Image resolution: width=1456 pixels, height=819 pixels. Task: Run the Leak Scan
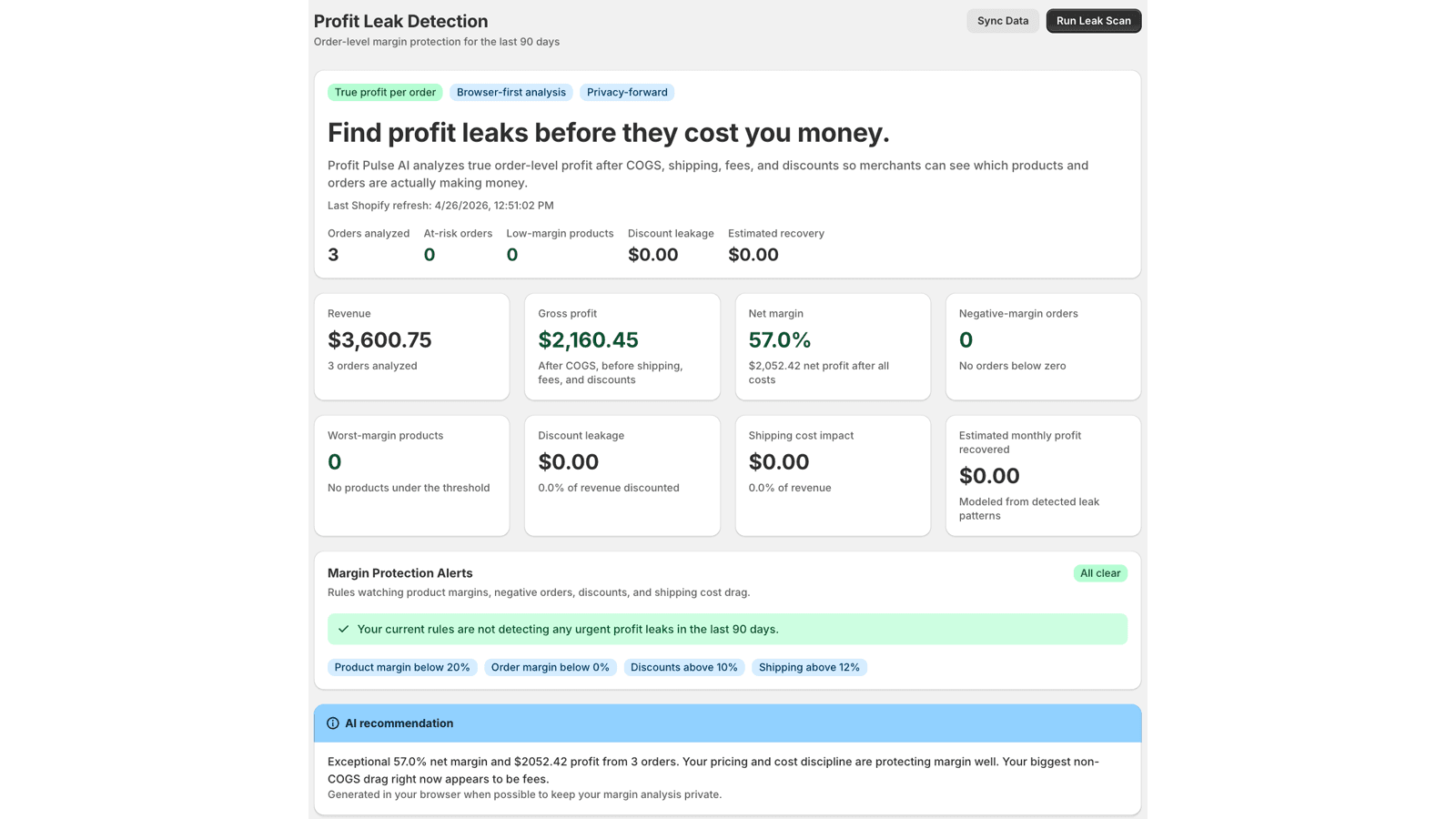1093,21
